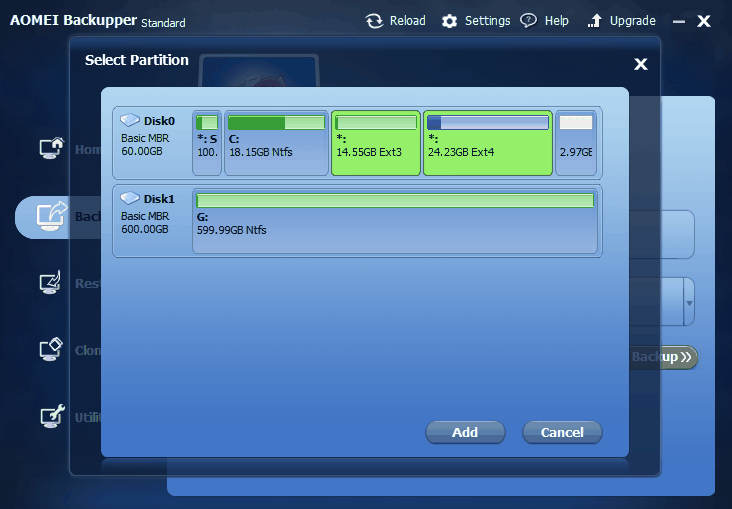732x509 pixels.
Task: Click the Disk0 drive icon
Action: point(130,120)
